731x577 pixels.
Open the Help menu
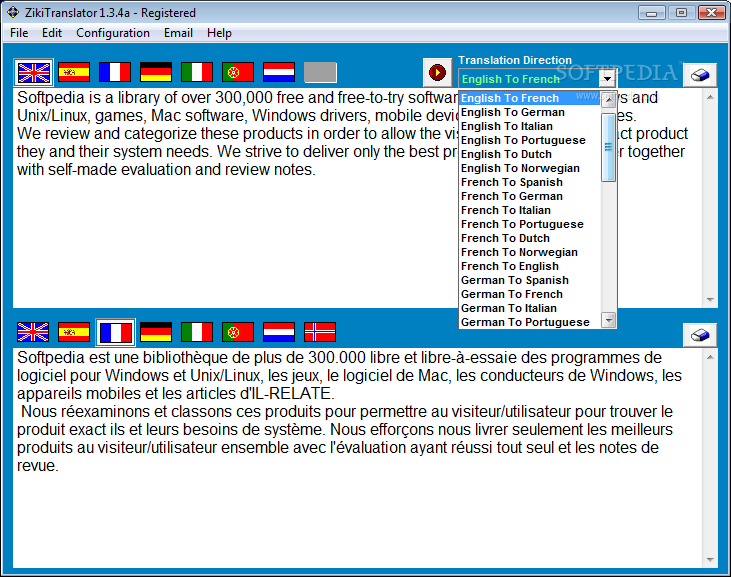tap(219, 33)
